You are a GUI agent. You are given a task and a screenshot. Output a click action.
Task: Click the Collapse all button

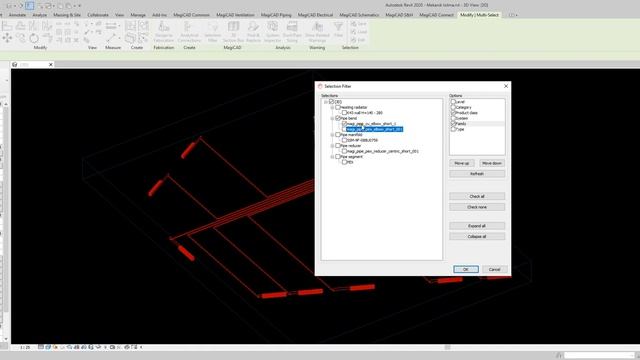477,236
